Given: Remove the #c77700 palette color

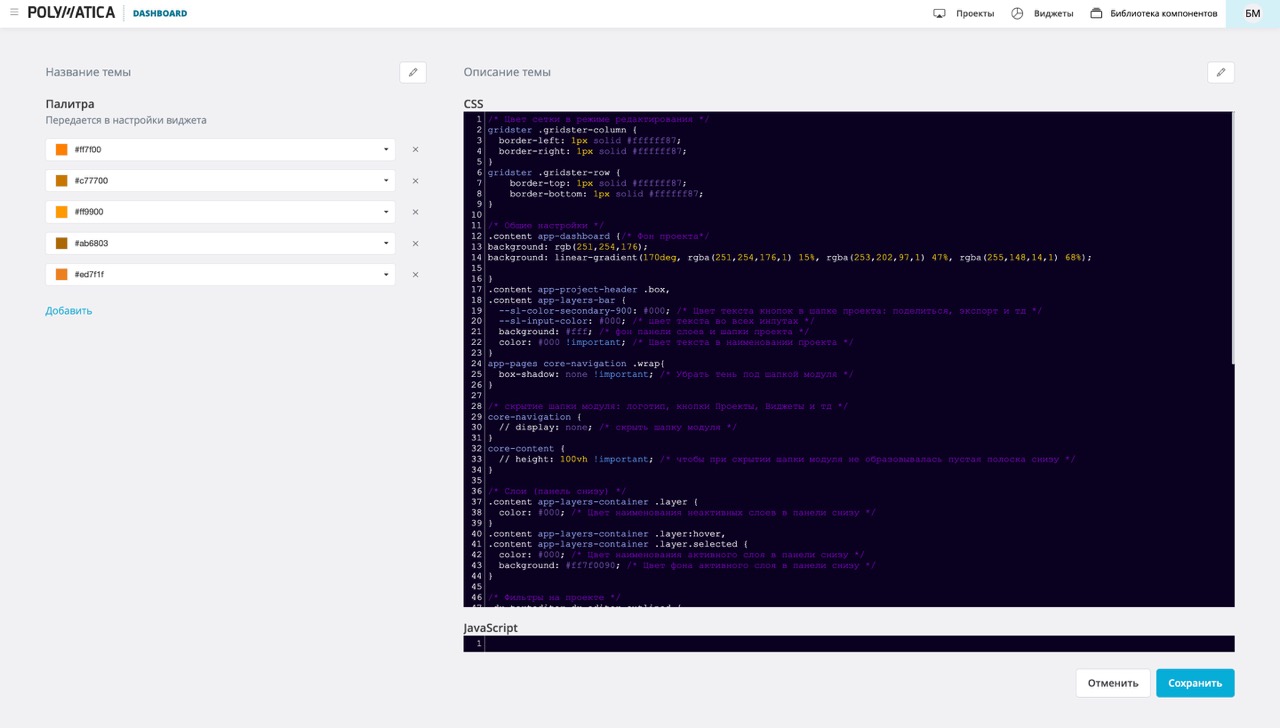Looking at the screenshot, I should (x=416, y=181).
